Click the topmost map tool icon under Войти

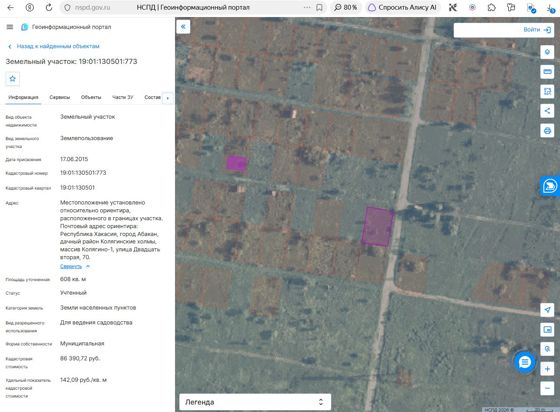[547, 52]
